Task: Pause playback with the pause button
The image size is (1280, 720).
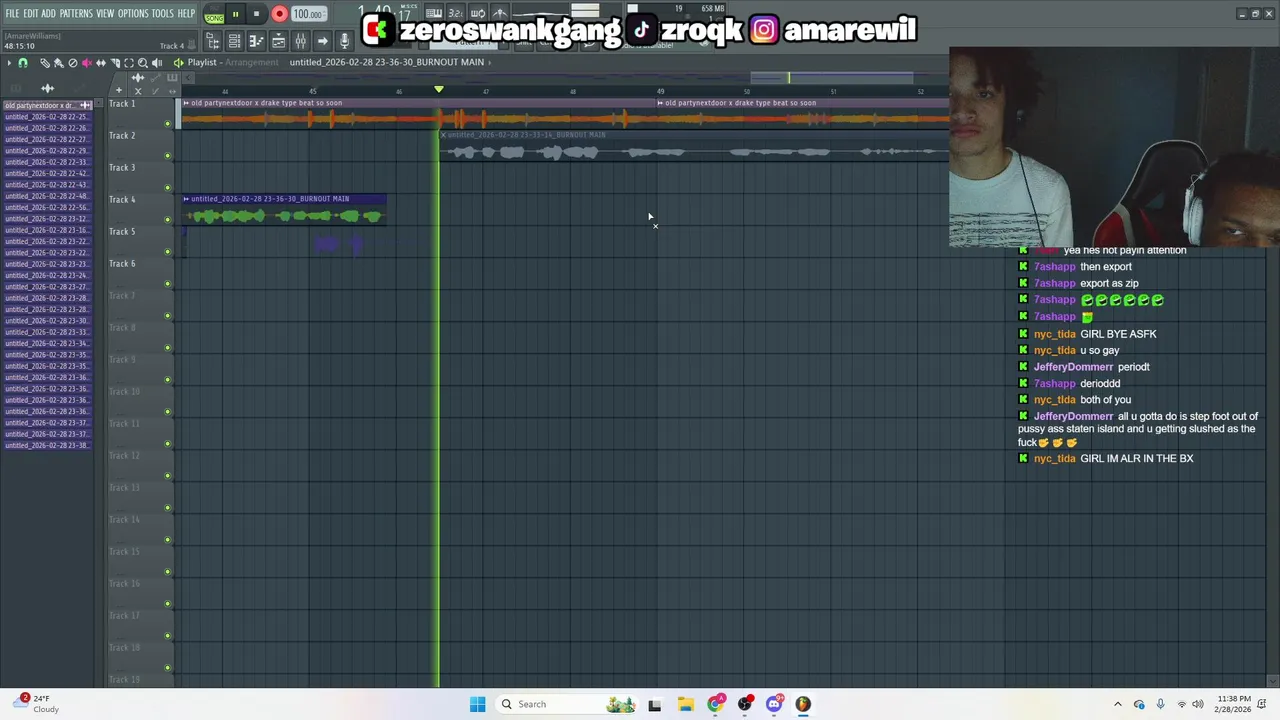Action: [x=235, y=14]
